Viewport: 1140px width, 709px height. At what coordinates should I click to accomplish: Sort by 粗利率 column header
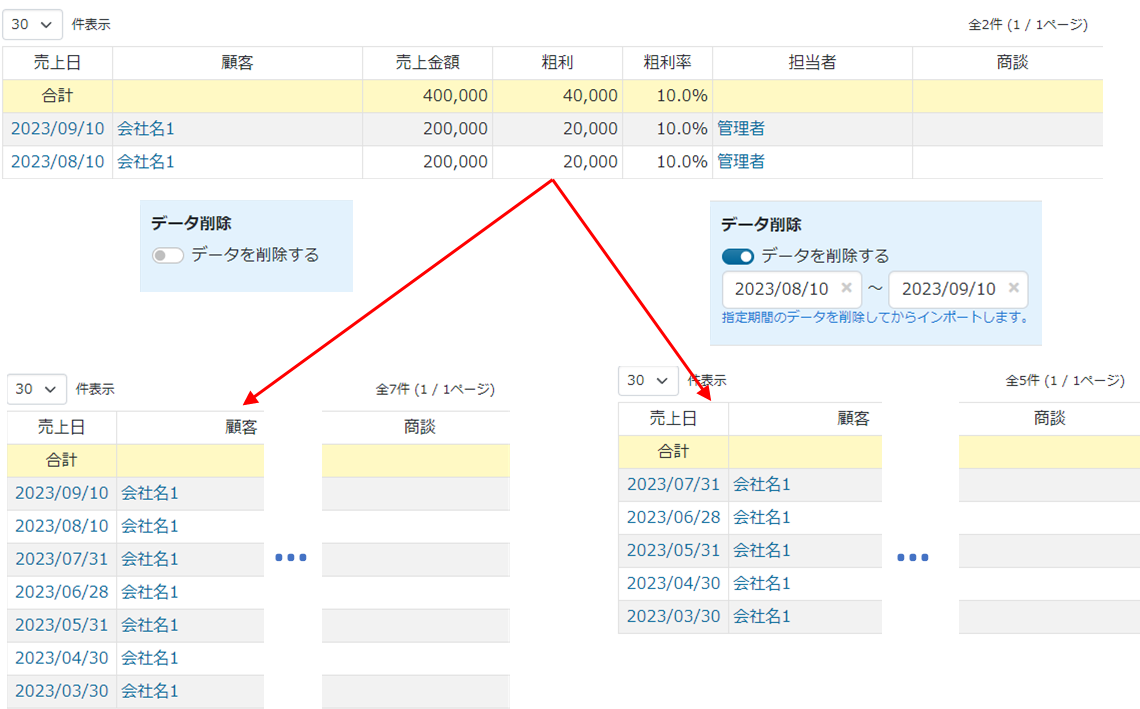pos(667,63)
